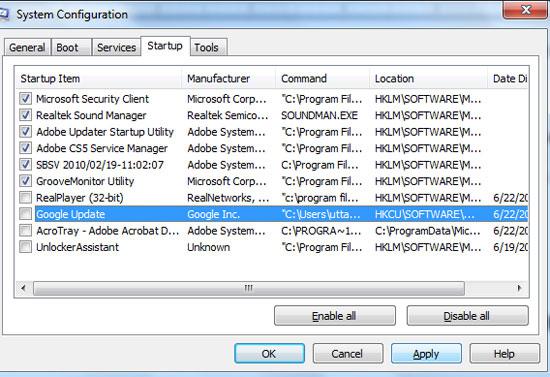The height and width of the screenshot is (377, 550).
Task: Select the Microsoft Security Client row text
Action: pos(93,99)
